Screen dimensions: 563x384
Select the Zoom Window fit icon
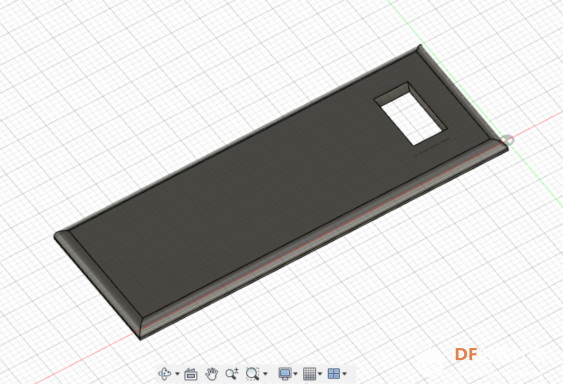click(x=252, y=374)
